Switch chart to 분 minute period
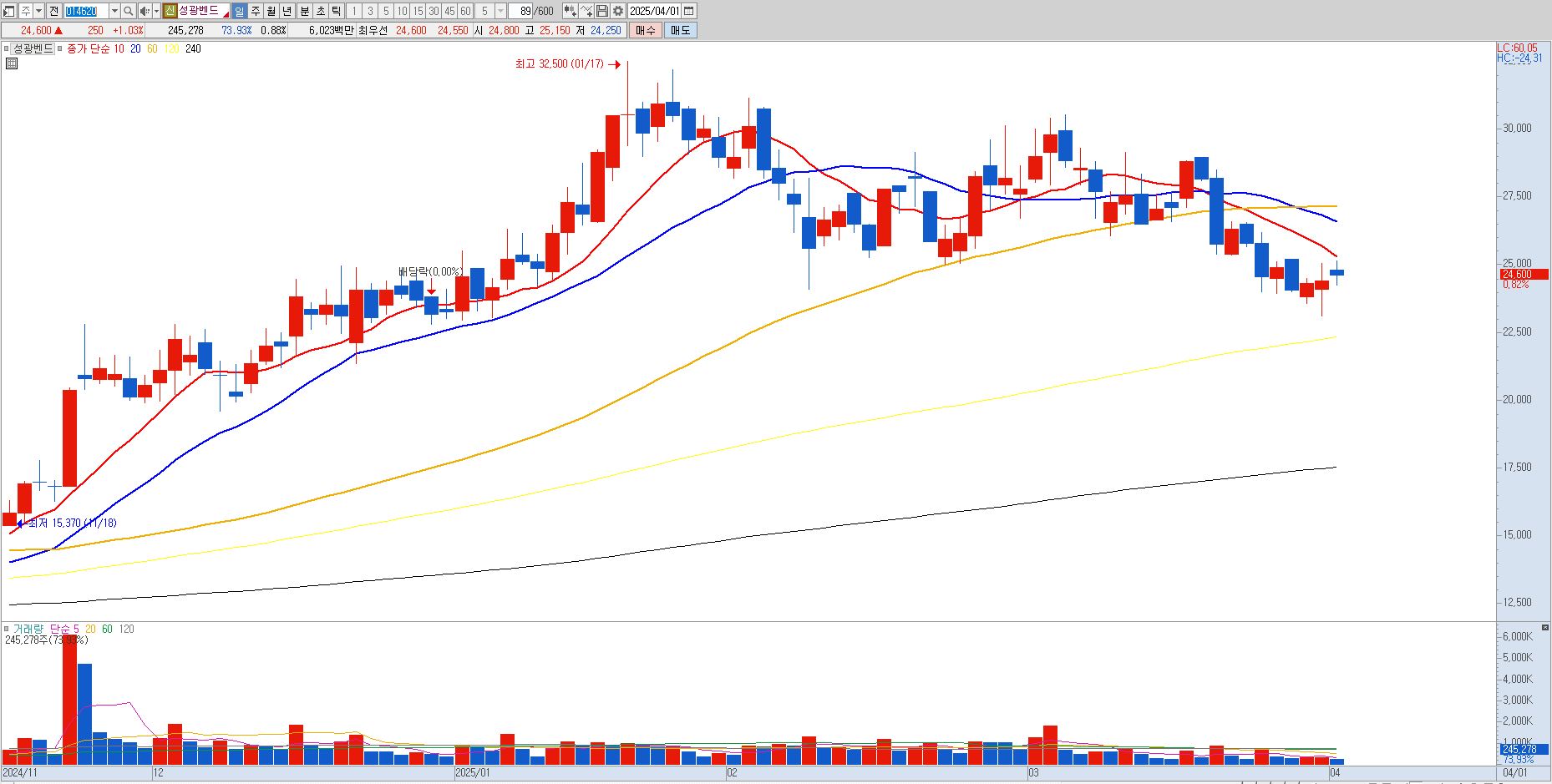1552x784 pixels. click(x=304, y=11)
